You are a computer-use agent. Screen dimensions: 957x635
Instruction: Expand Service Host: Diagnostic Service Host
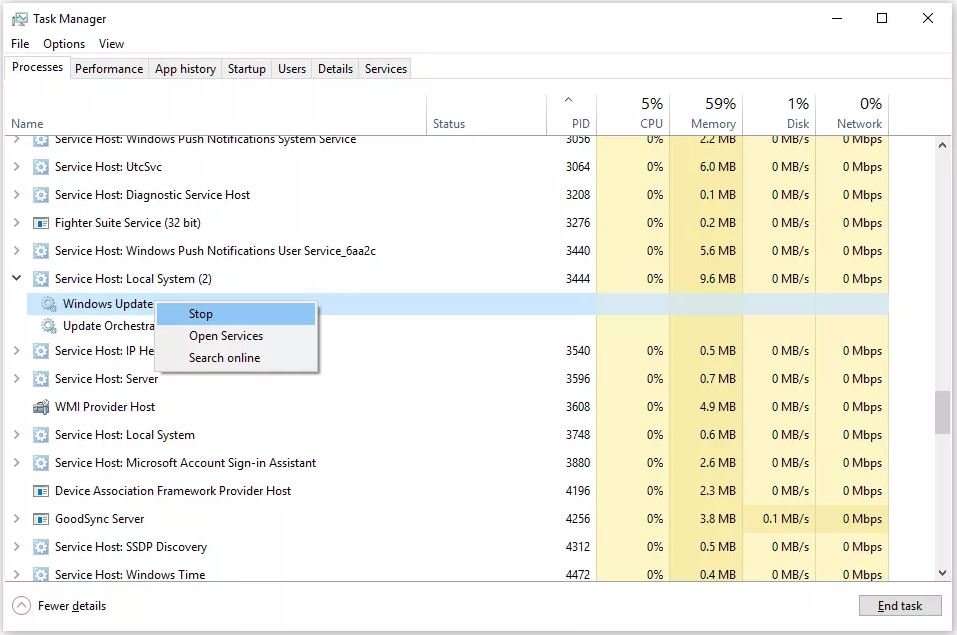click(16, 195)
